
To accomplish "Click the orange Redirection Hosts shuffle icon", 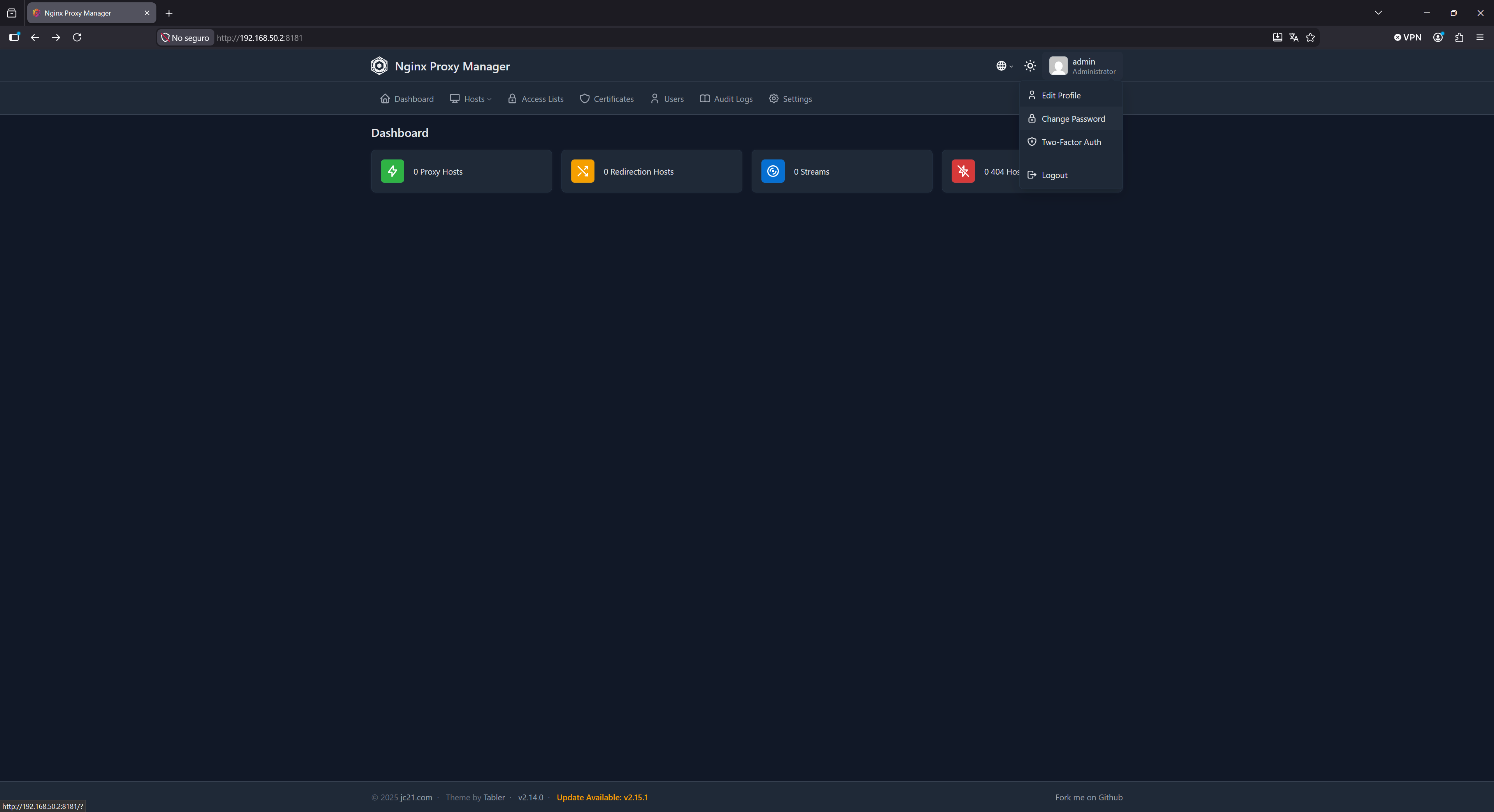I will (x=582, y=171).
